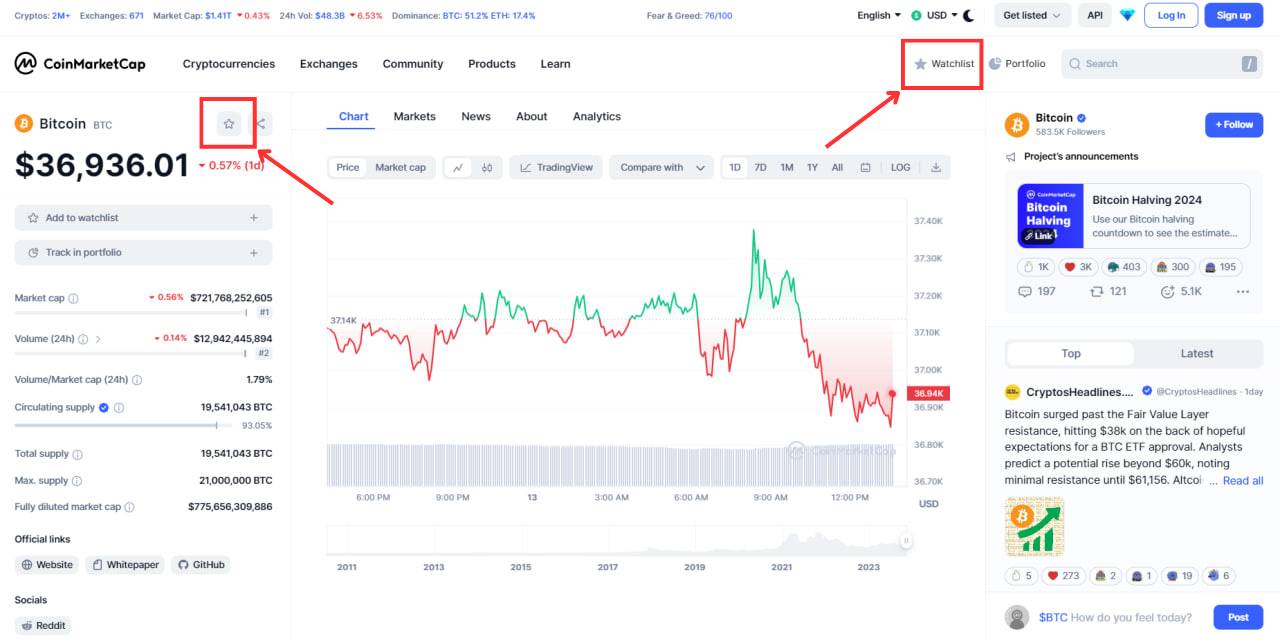The height and width of the screenshot is (643, 1280).
Task: Open the USD currency dropdown
Action: (x=935, y=15)
